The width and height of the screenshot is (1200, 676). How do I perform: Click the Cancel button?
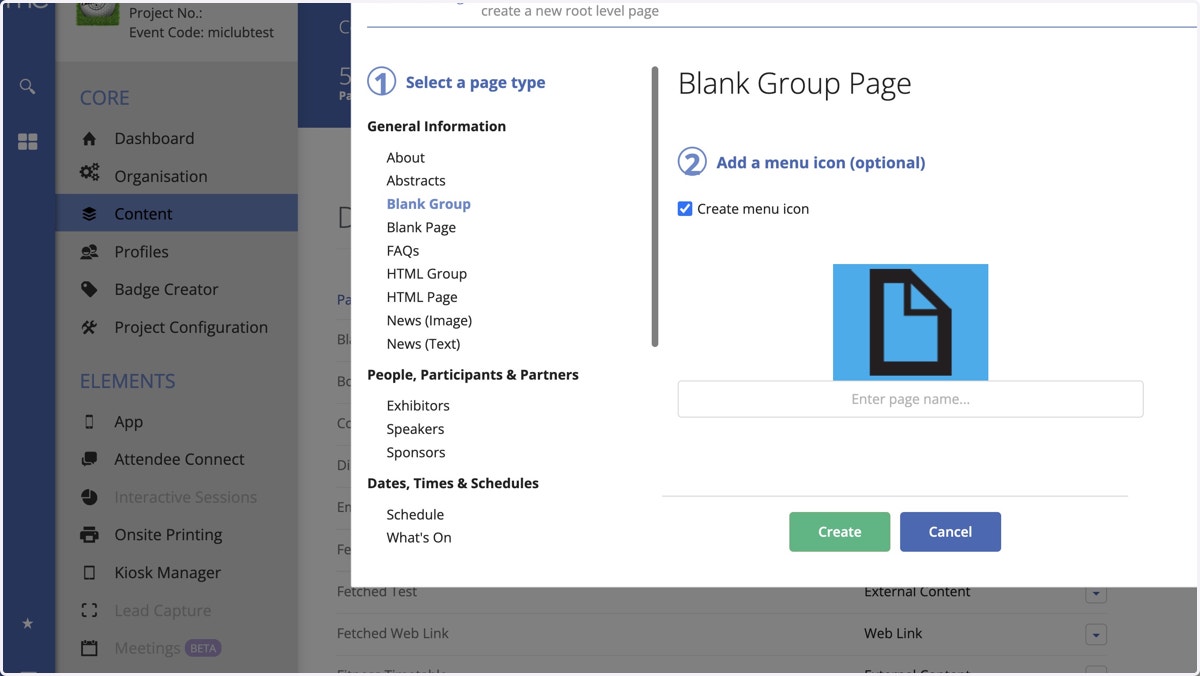pyautogui.click(x=950, y=532)
